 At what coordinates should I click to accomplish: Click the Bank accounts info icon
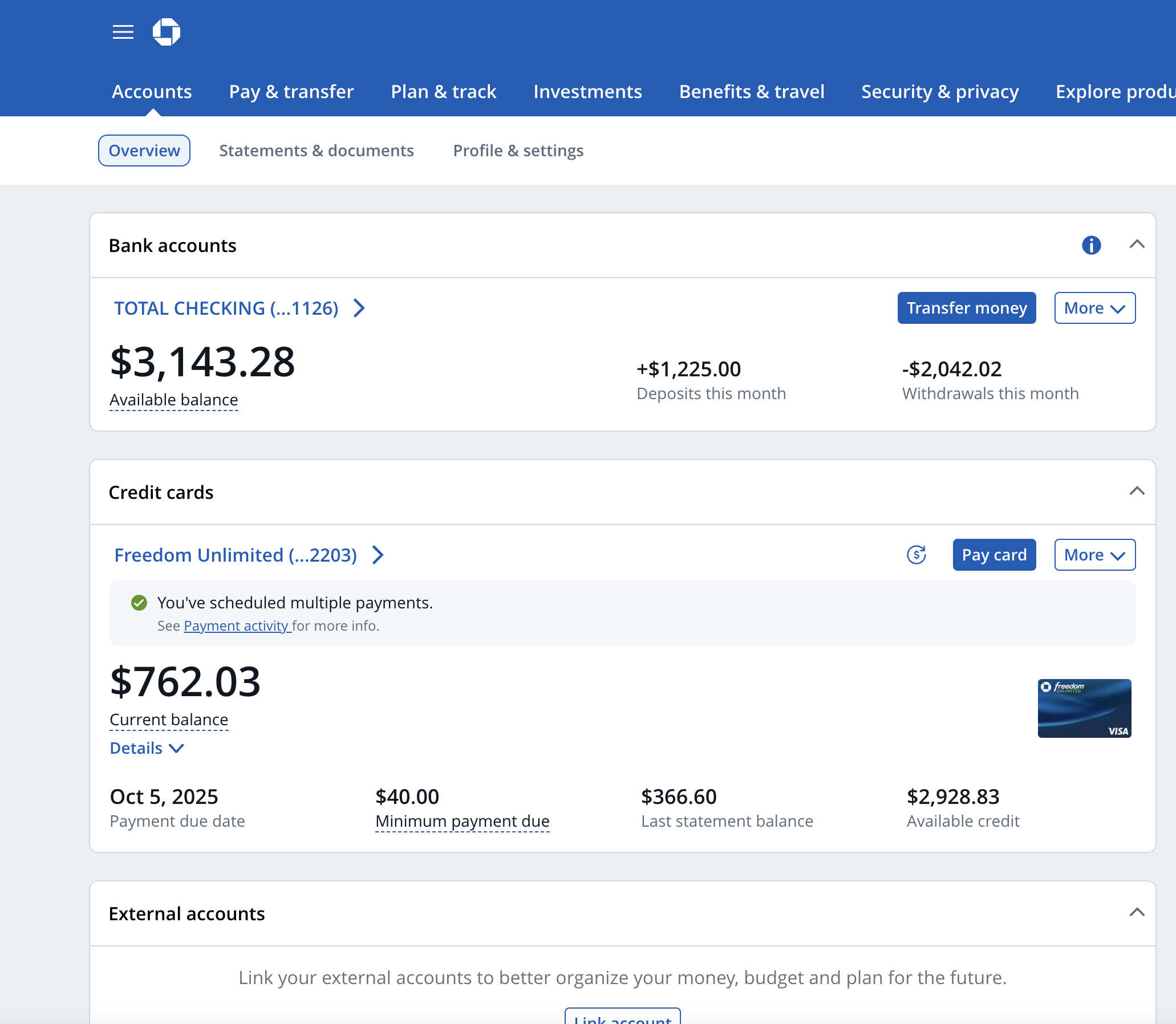tap(1091, 245)
